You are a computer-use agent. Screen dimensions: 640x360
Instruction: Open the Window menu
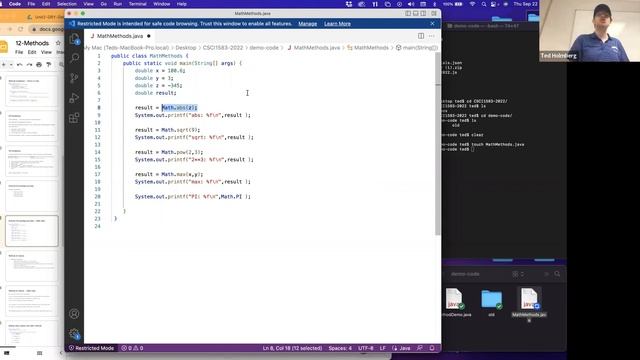162,4
